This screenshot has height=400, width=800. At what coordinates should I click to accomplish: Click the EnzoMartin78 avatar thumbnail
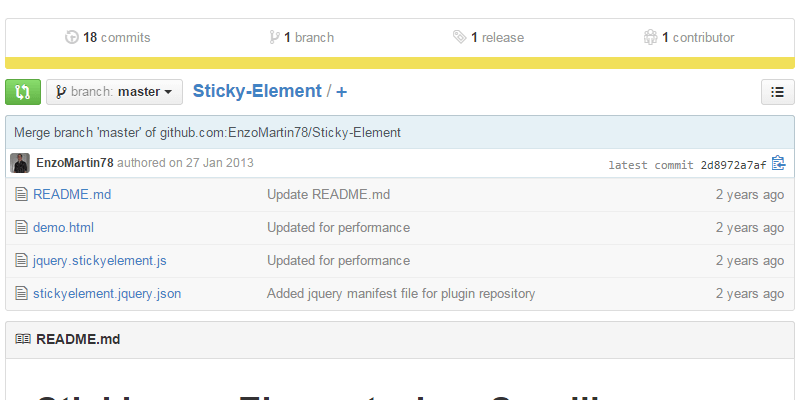point(20,163)
